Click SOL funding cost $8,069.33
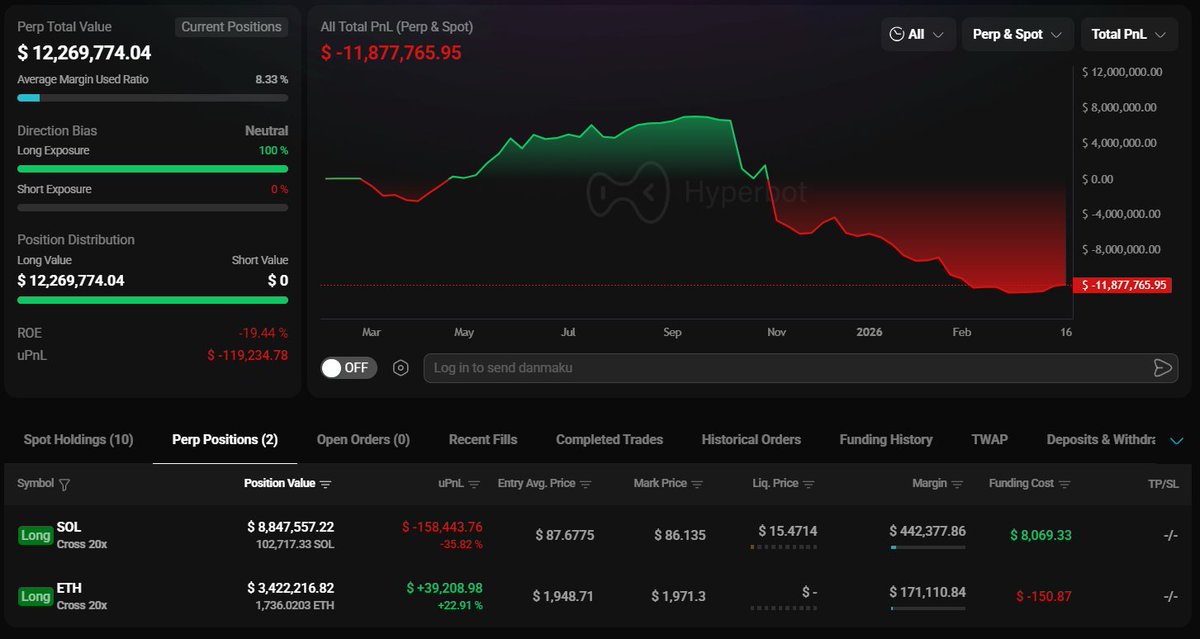Screen dimensions: 1200x639 pos(1040,535)
